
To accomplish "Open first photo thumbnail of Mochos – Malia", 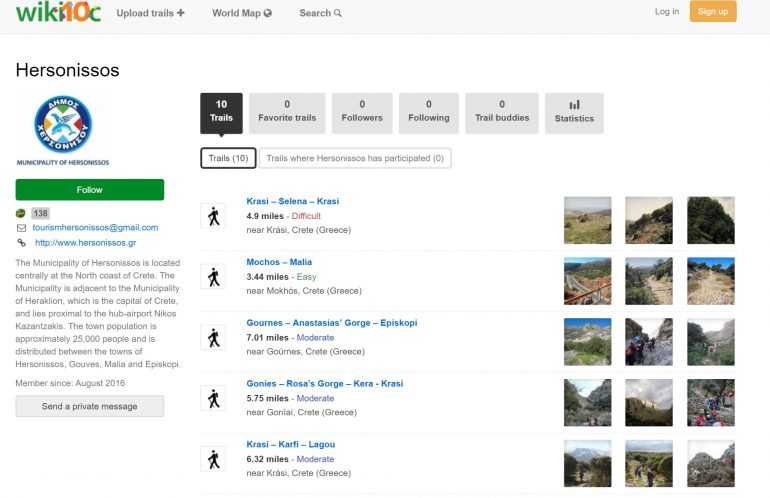I will click(587, 281).
